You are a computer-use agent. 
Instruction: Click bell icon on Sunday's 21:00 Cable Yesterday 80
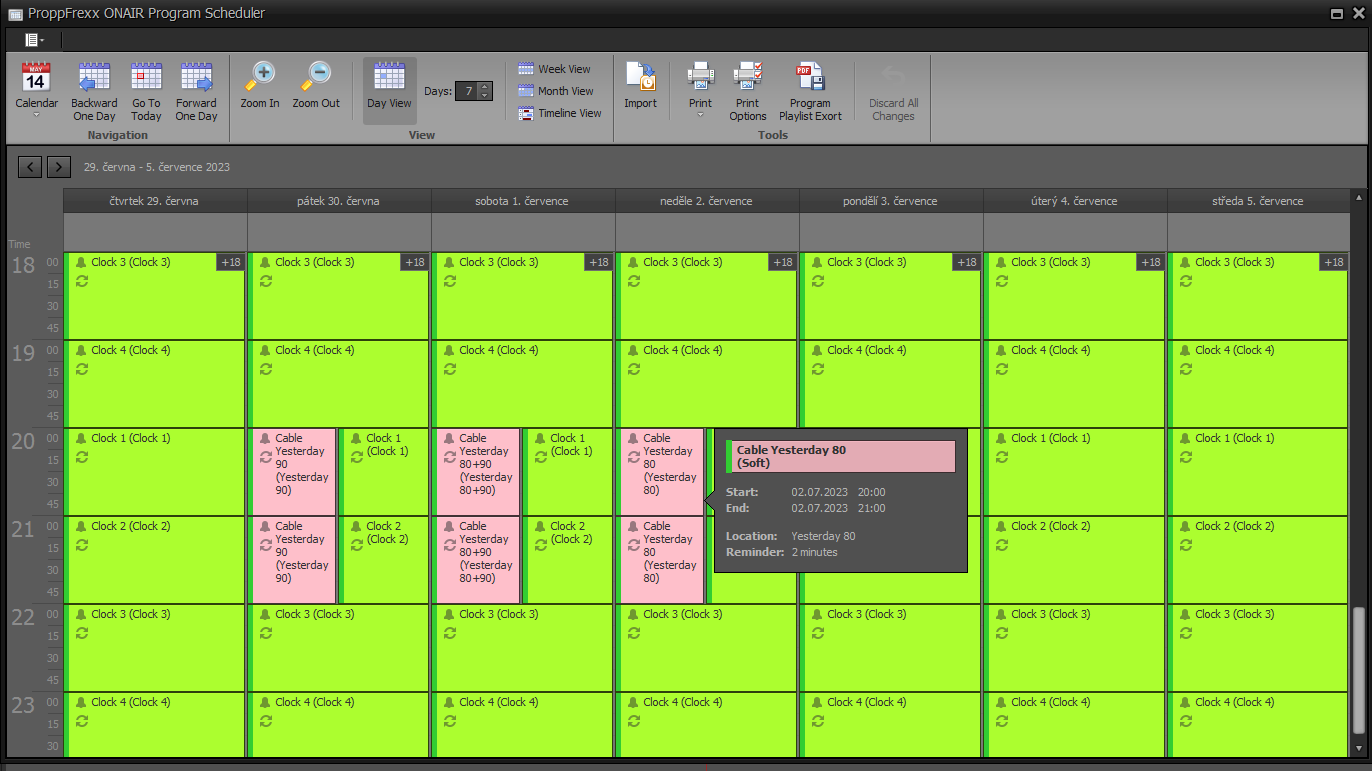click(x=634, y=526)
